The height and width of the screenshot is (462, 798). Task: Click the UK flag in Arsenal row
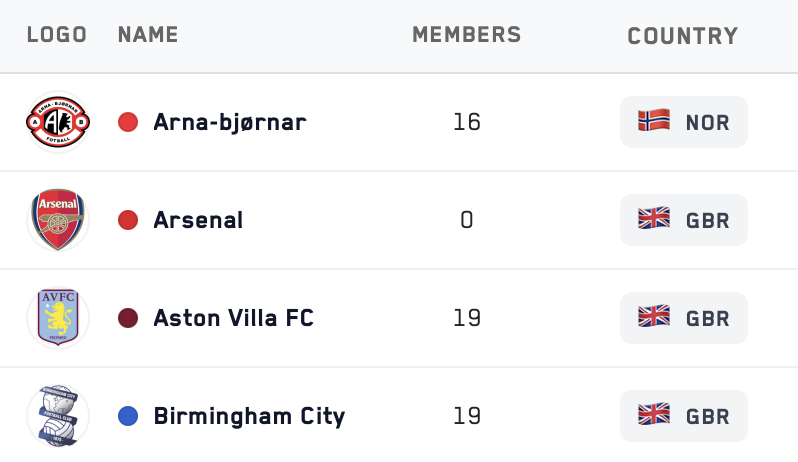tap(654, 219)
